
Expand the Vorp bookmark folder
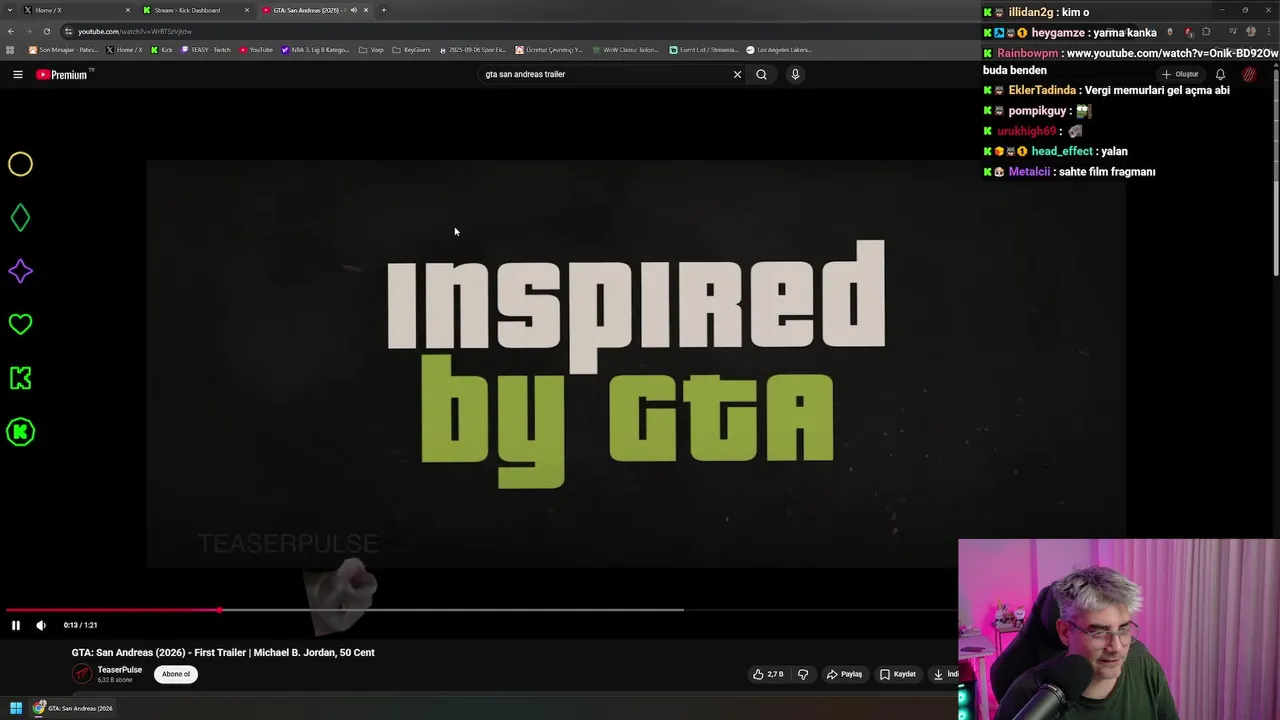(x=371, y=49)
